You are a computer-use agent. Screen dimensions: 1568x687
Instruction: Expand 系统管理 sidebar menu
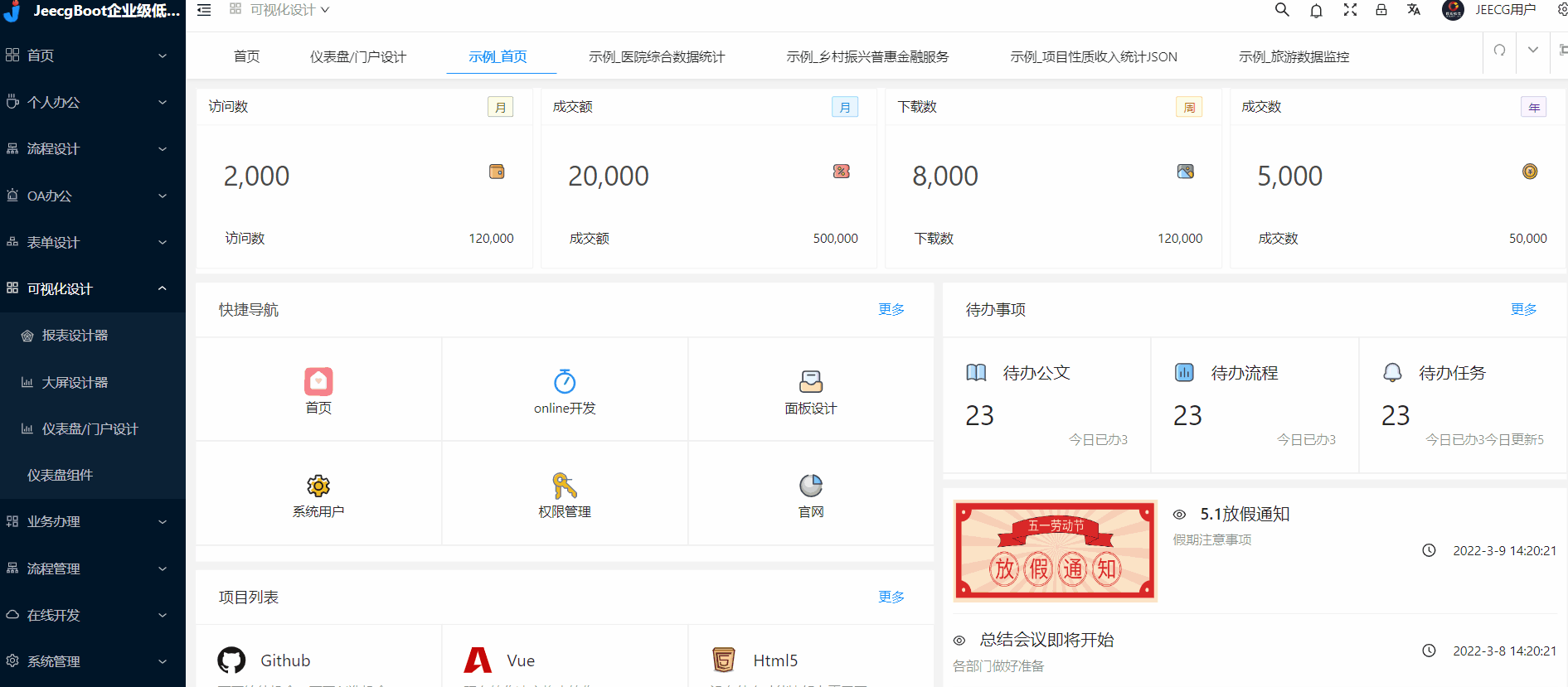93,661
